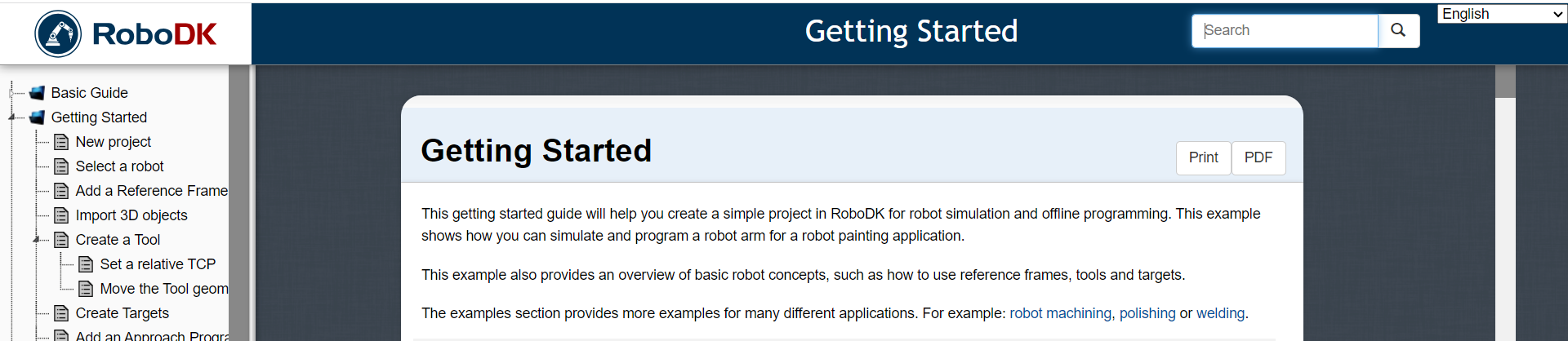
Task: Click the Import 3D objects page icon
Action: point(61,215)
